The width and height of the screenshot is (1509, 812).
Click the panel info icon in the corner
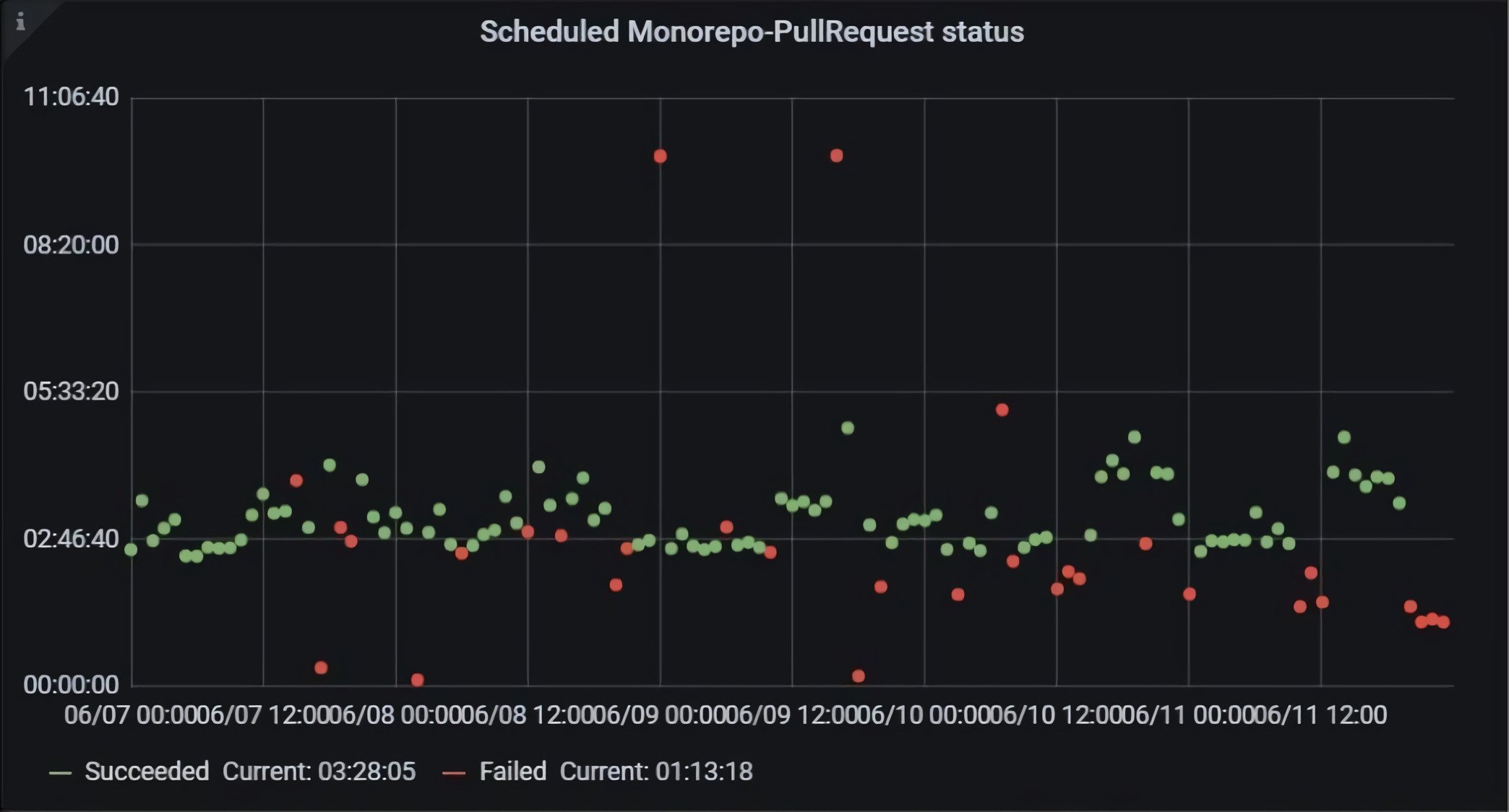pyautogui.click(x=20, y=22)
